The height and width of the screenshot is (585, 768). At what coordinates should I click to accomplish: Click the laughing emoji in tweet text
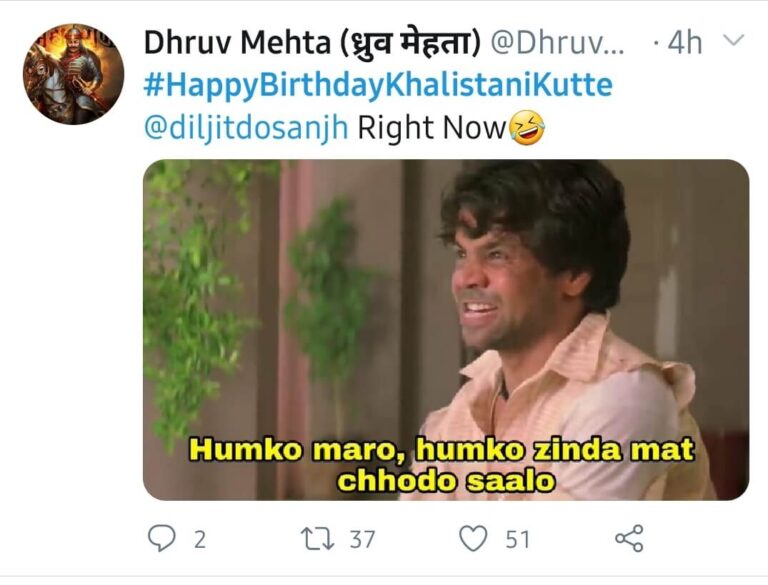click(x=527, y=127)
